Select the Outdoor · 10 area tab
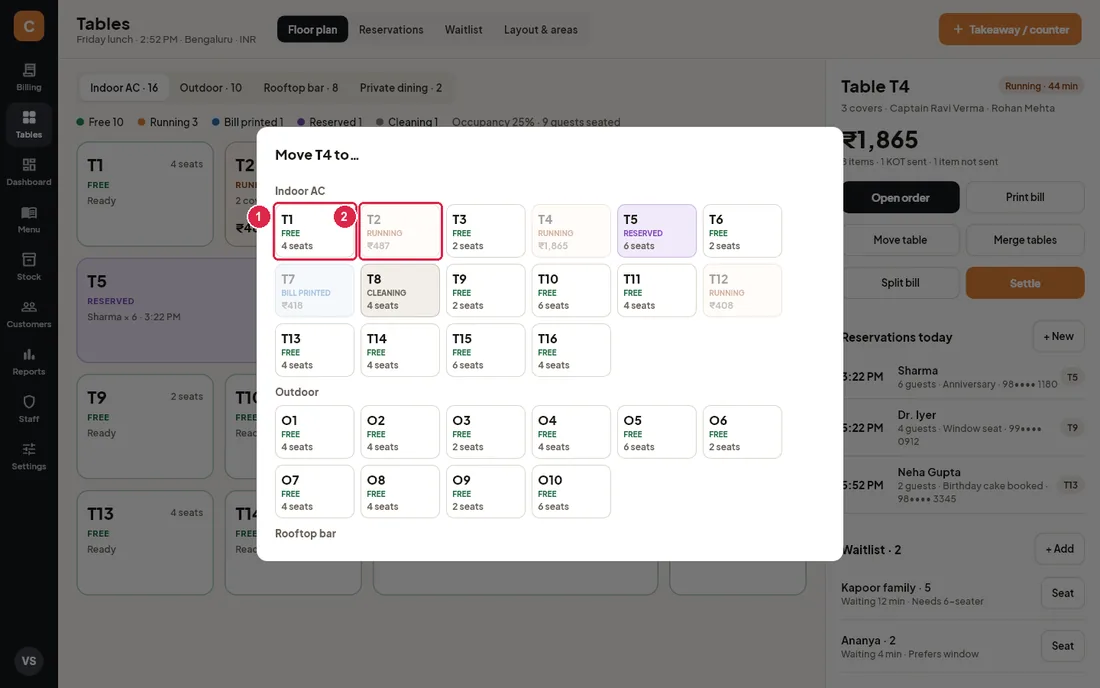The width and height of the screenshot is (1100, 688). pyautogui.click(x=210, y=88)
